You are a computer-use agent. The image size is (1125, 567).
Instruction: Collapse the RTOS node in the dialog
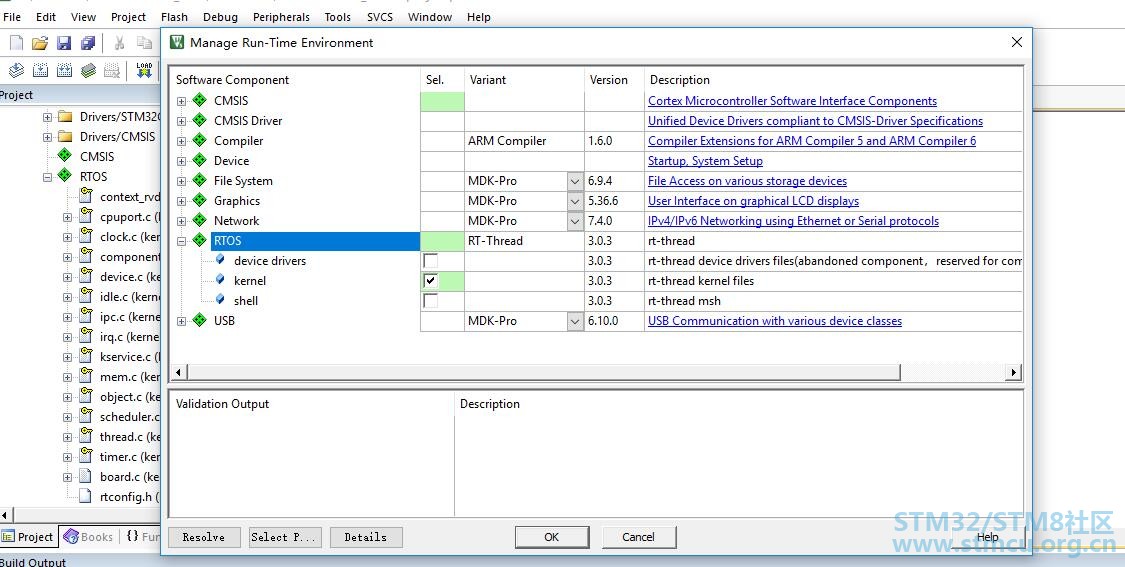[x=182, y=241]
